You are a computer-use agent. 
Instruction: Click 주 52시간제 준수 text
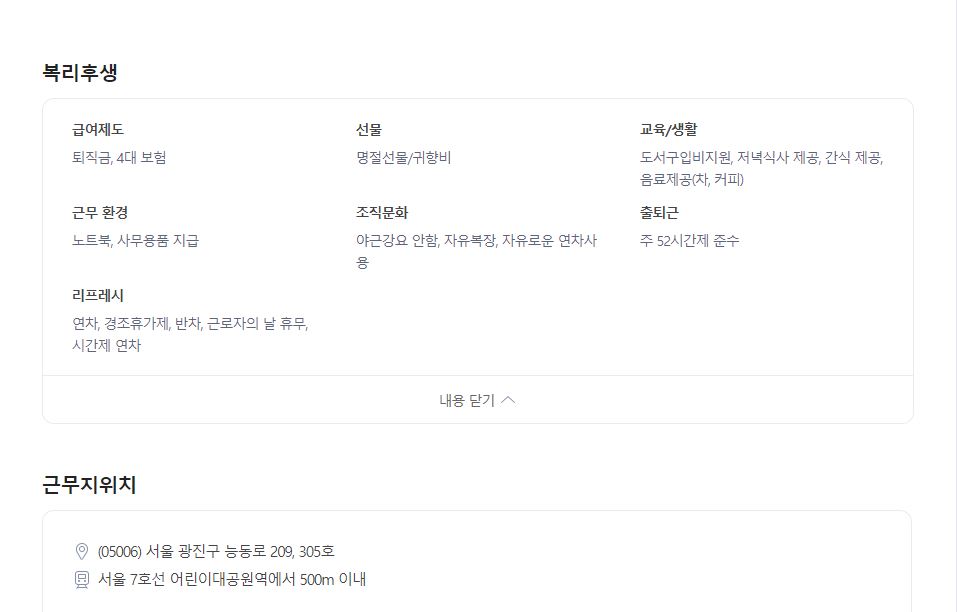click(x=689, y=240)
